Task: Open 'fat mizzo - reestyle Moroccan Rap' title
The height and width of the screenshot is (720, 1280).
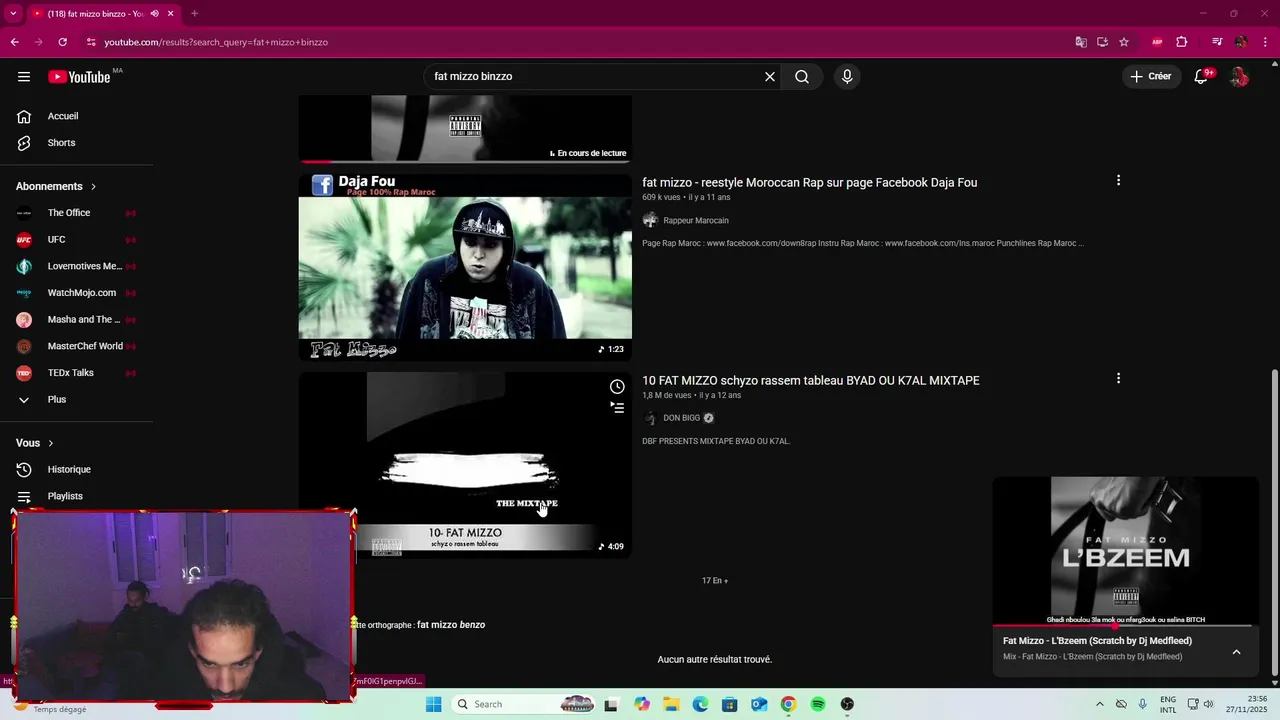Action: [x=809, y=182]
